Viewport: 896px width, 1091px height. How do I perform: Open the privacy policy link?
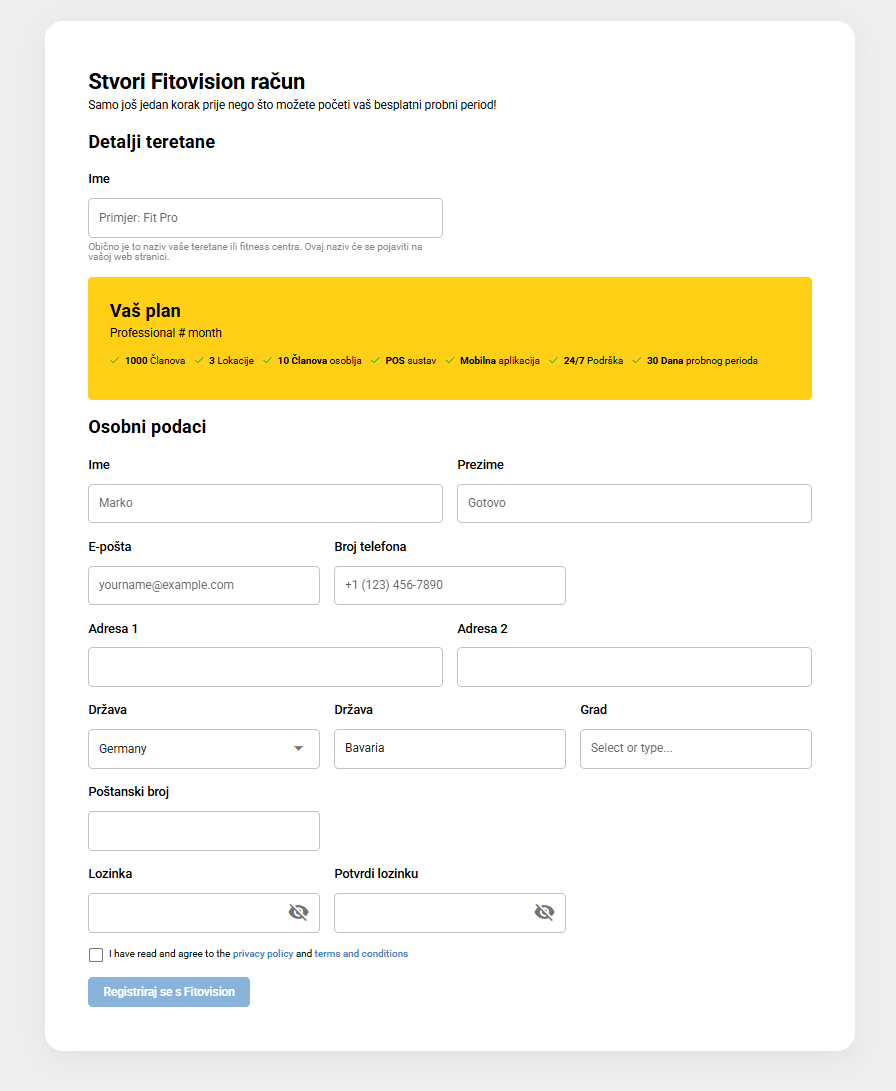[x=263, y=954]
